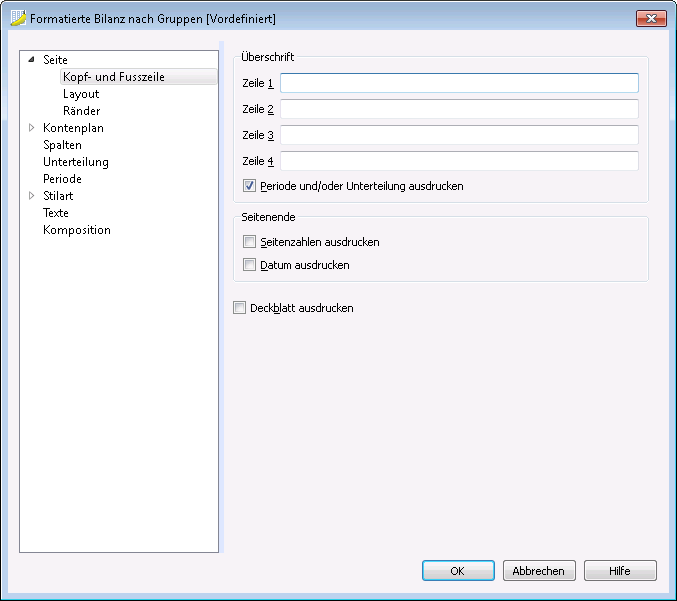Focus the Zeile 1 heading field

[459, 83]
